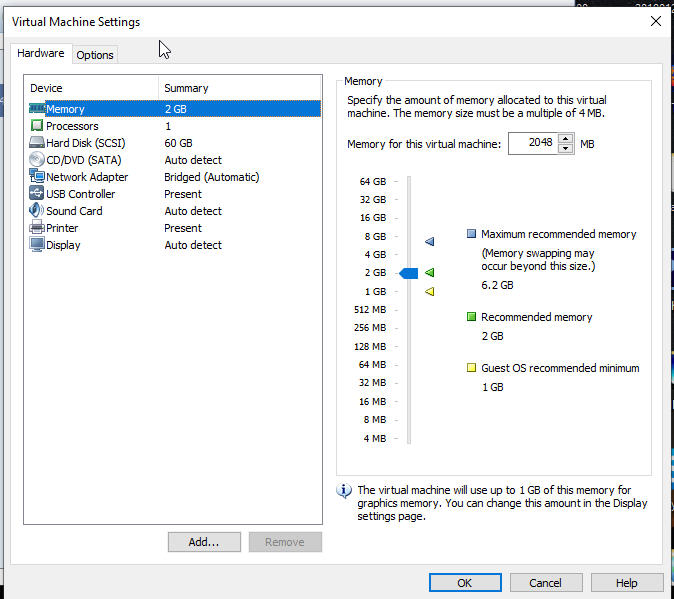
Task: Click the USB Controller icon
Action: click(x=37, y=194)
